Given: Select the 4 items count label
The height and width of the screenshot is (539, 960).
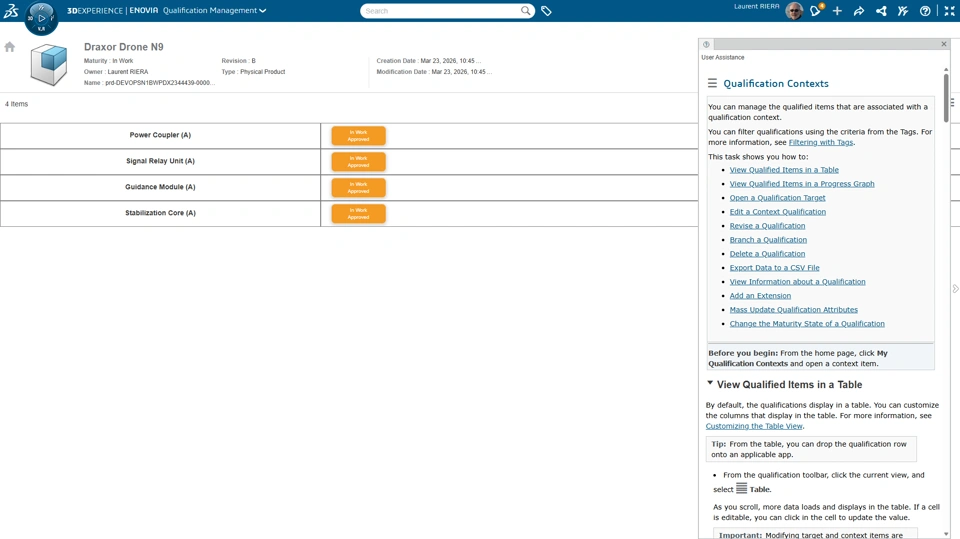Looking at the screenshot, I should 17,104.
